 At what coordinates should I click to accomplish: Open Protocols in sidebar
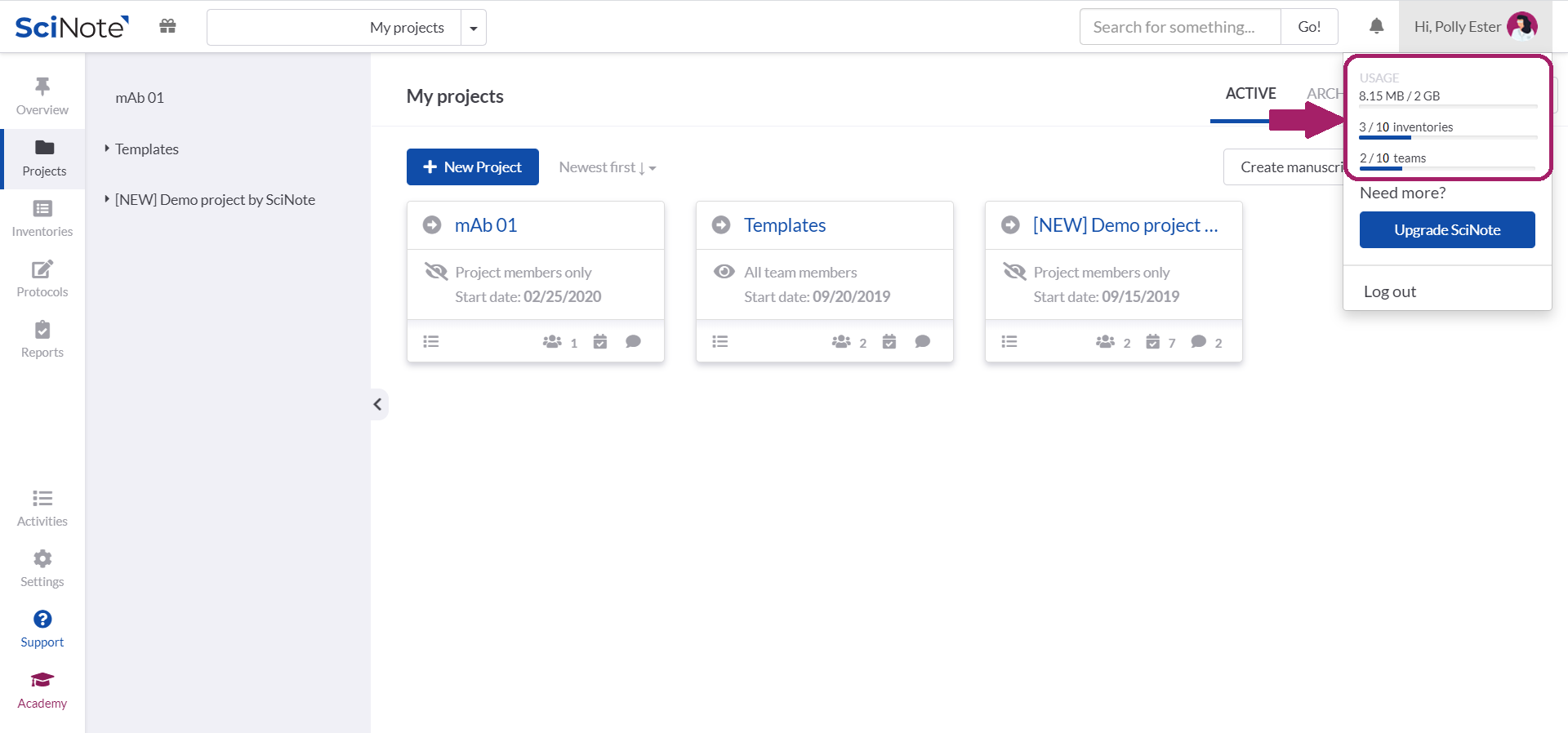[42, 279]
